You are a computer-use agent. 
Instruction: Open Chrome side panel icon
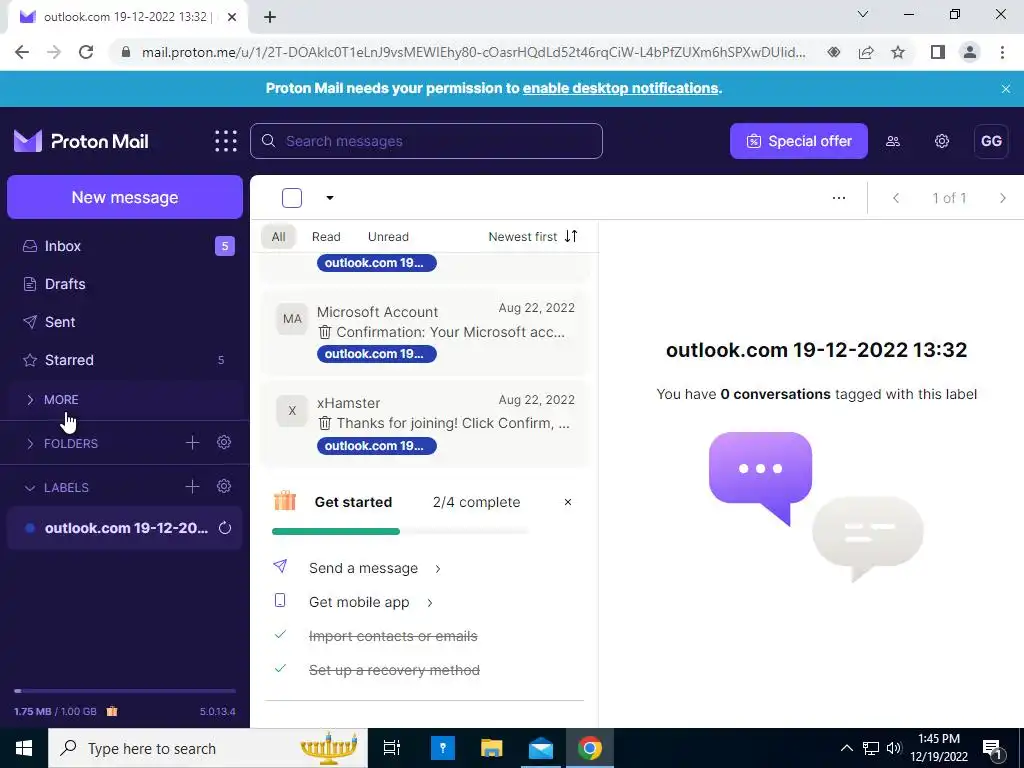tap(938, 52)
